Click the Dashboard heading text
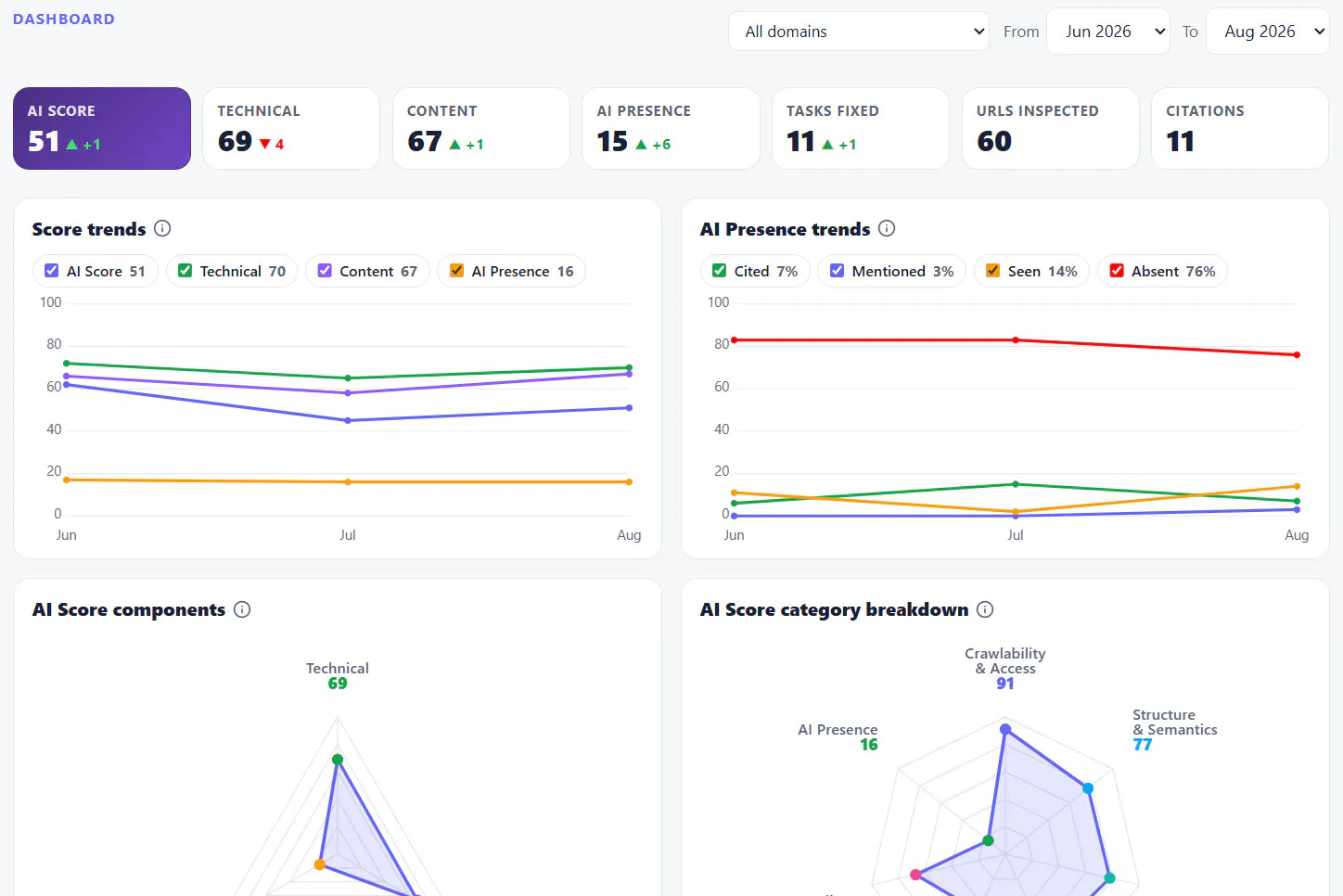 (64, 19)
